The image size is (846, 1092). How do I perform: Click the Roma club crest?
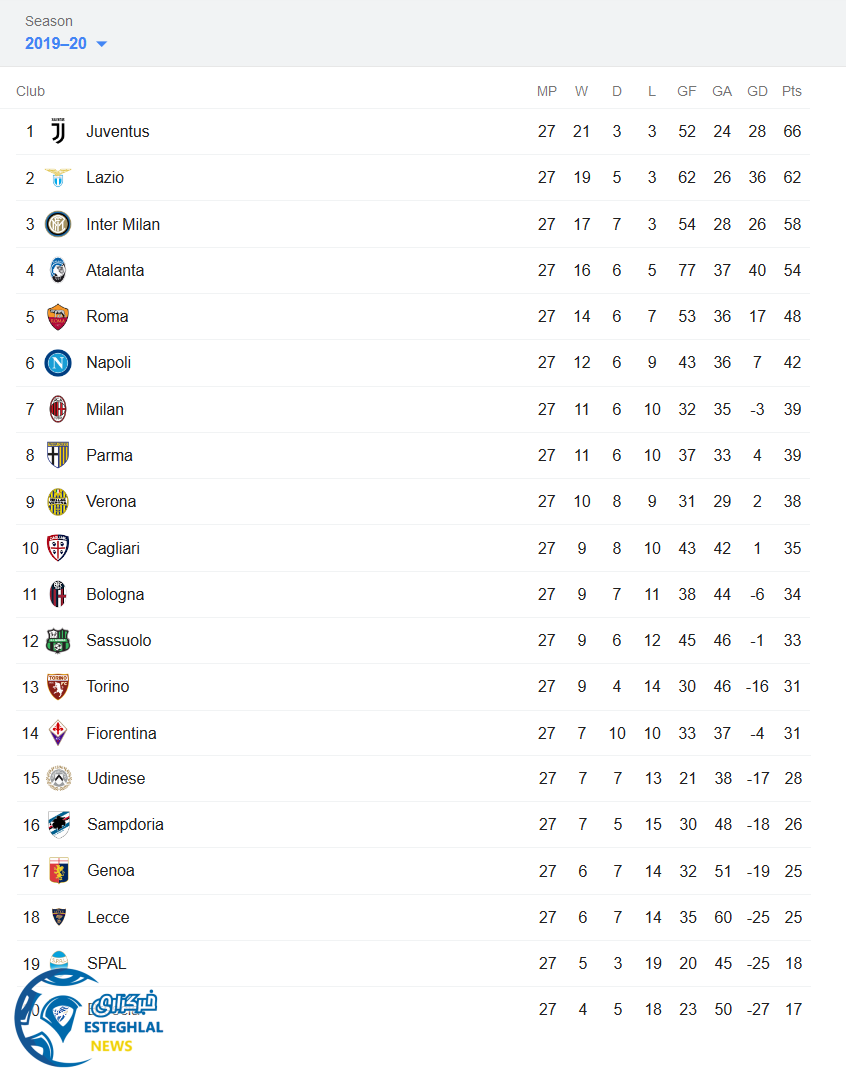58,317
